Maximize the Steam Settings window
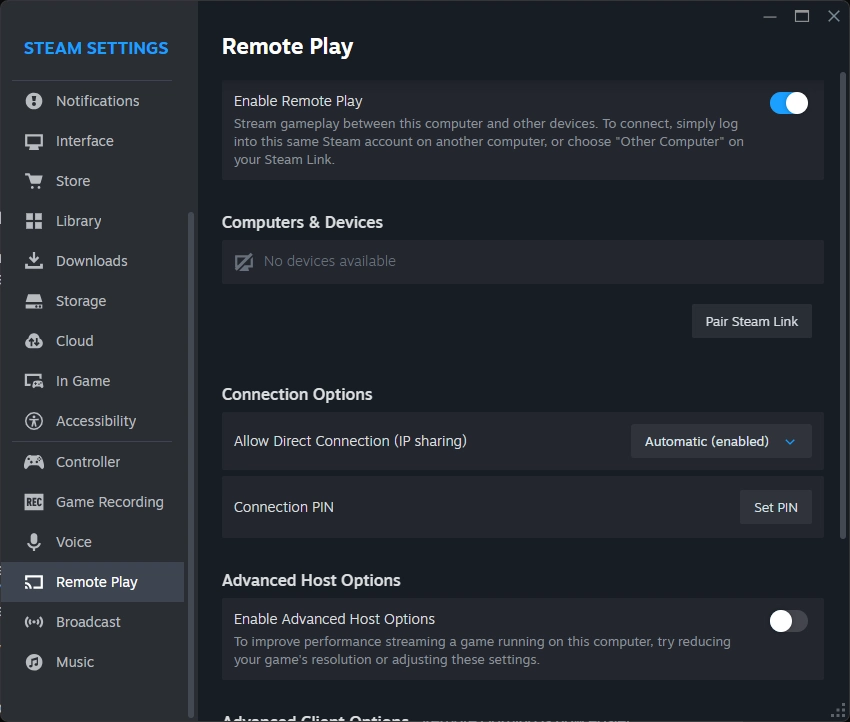This screenshot has height=722, width=850. [802, 16]
